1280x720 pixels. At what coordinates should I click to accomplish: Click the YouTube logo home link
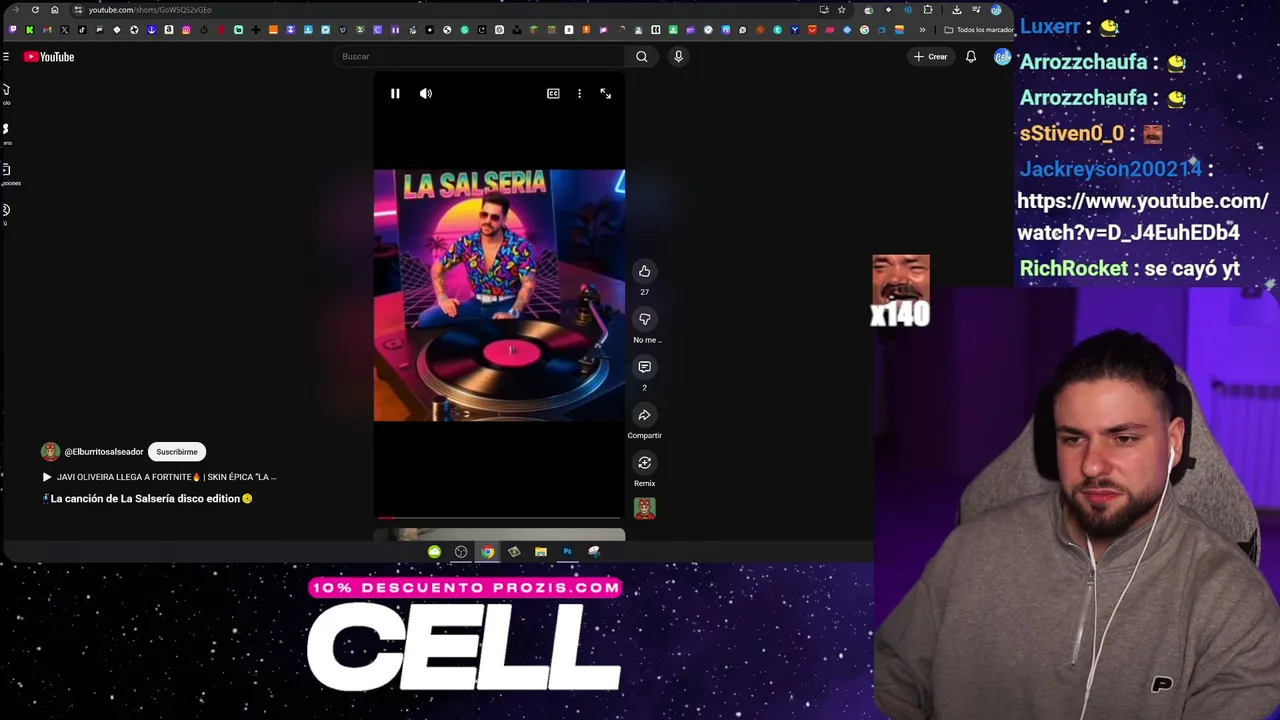point(49,57)
